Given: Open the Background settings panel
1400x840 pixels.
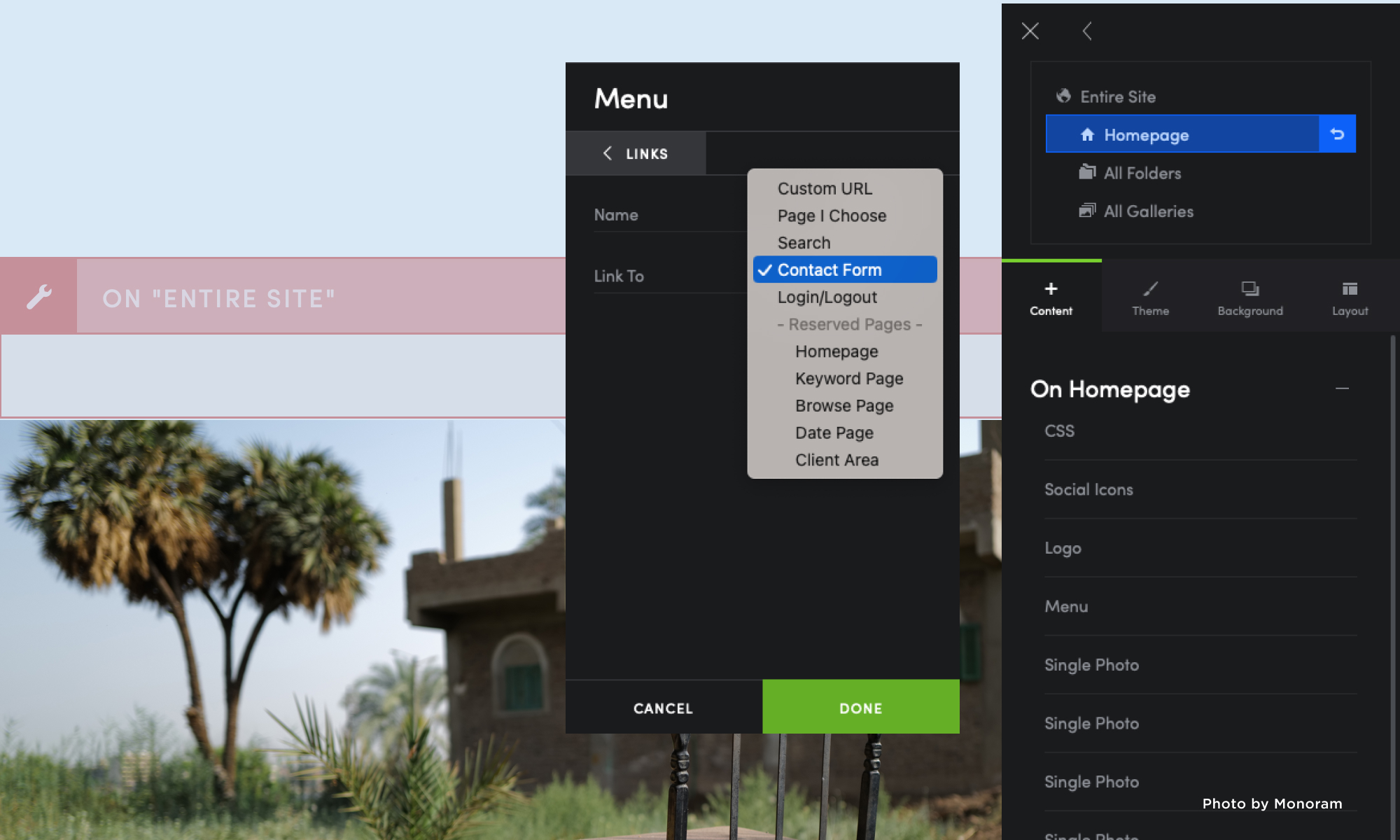Looking at the screenshot, I should point(1250,296).
